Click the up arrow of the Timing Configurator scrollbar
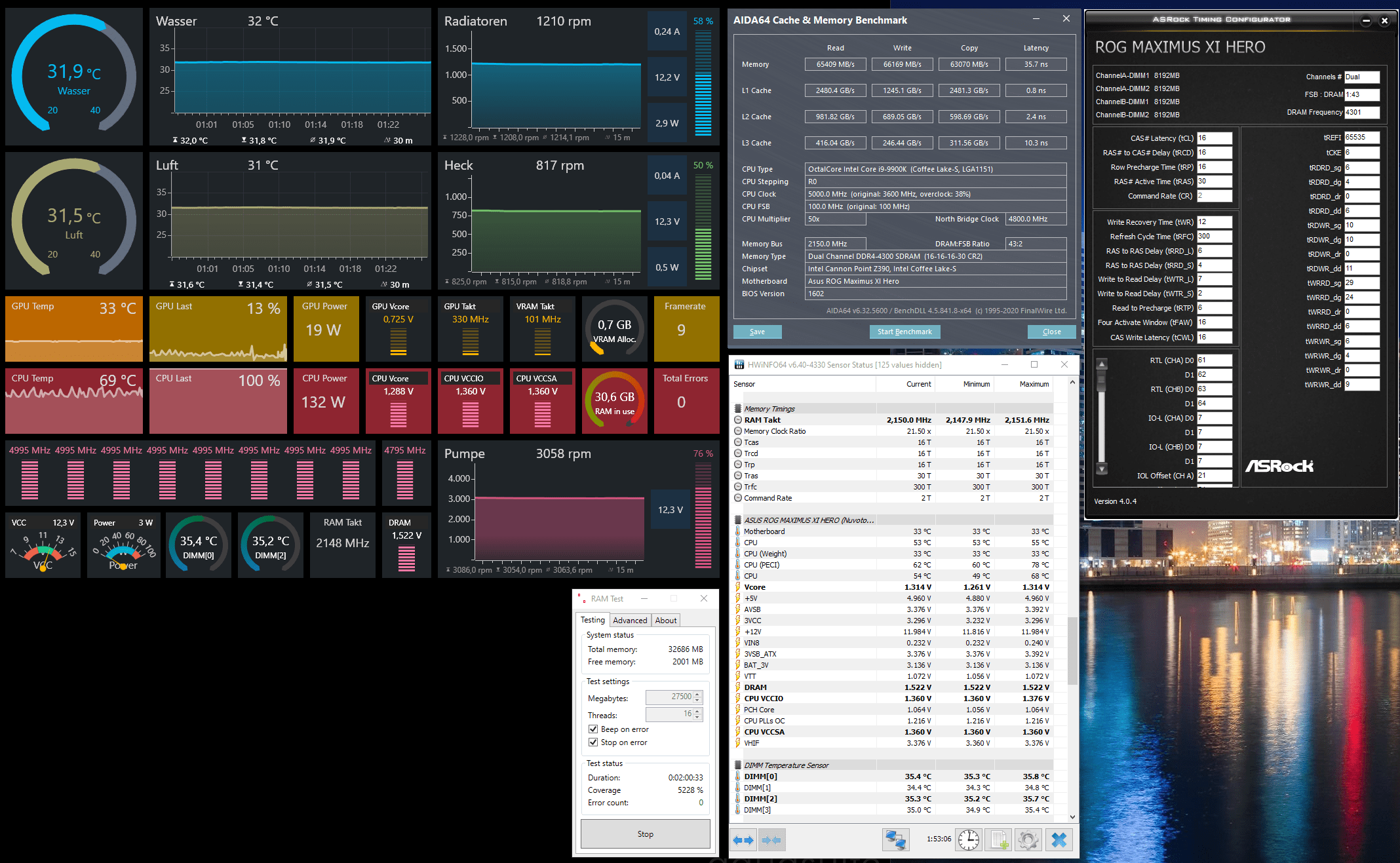 (x=1102, y=364)
